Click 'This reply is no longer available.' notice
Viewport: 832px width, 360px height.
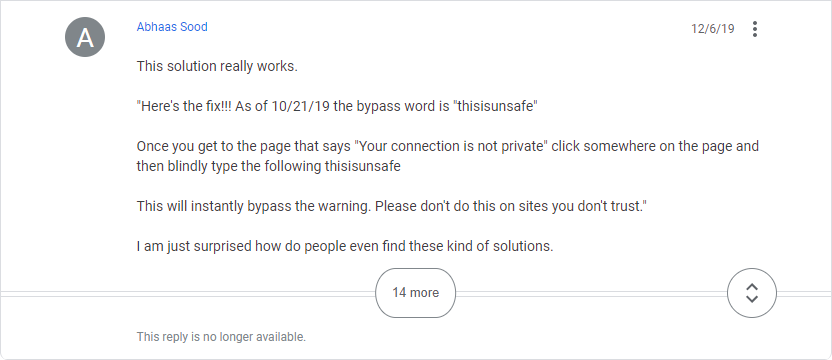[221, 337]
